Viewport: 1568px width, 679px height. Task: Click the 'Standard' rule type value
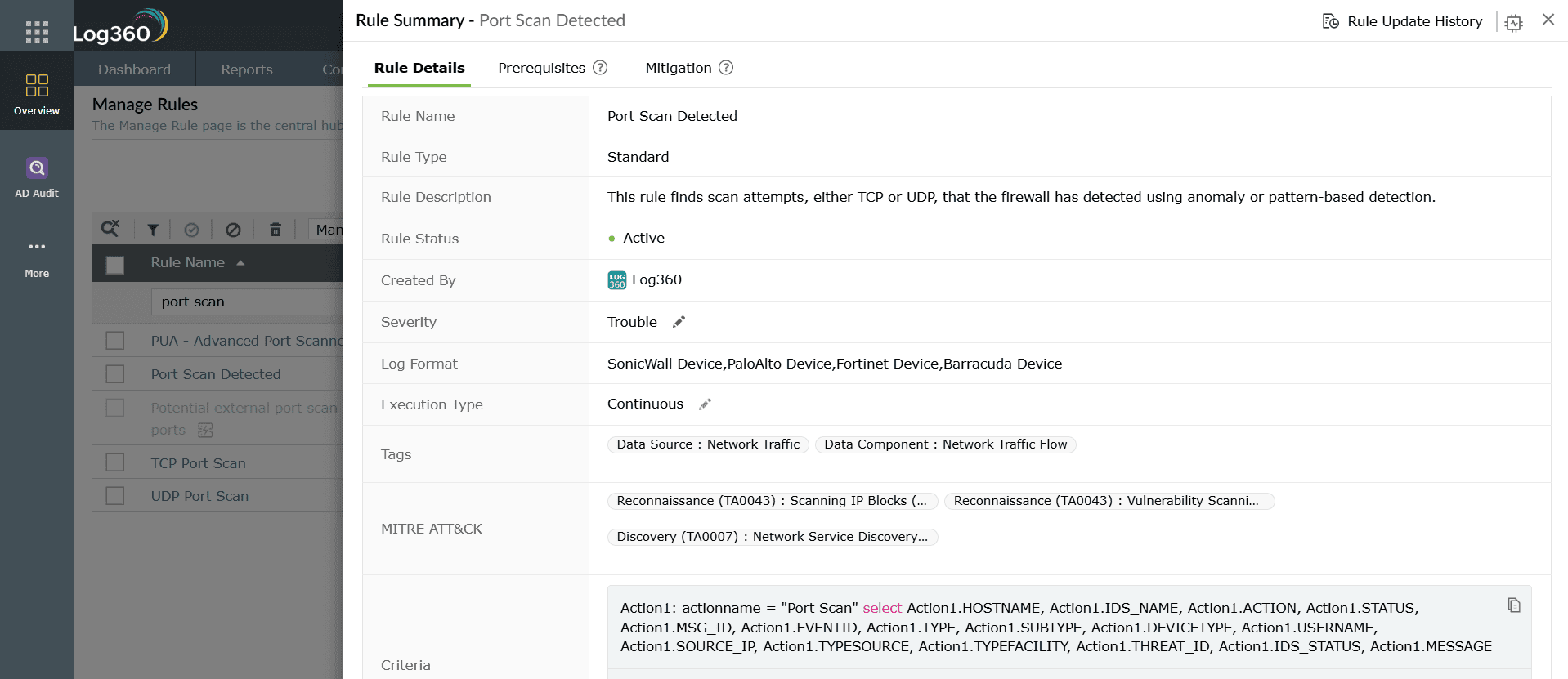tap(638, 157)
